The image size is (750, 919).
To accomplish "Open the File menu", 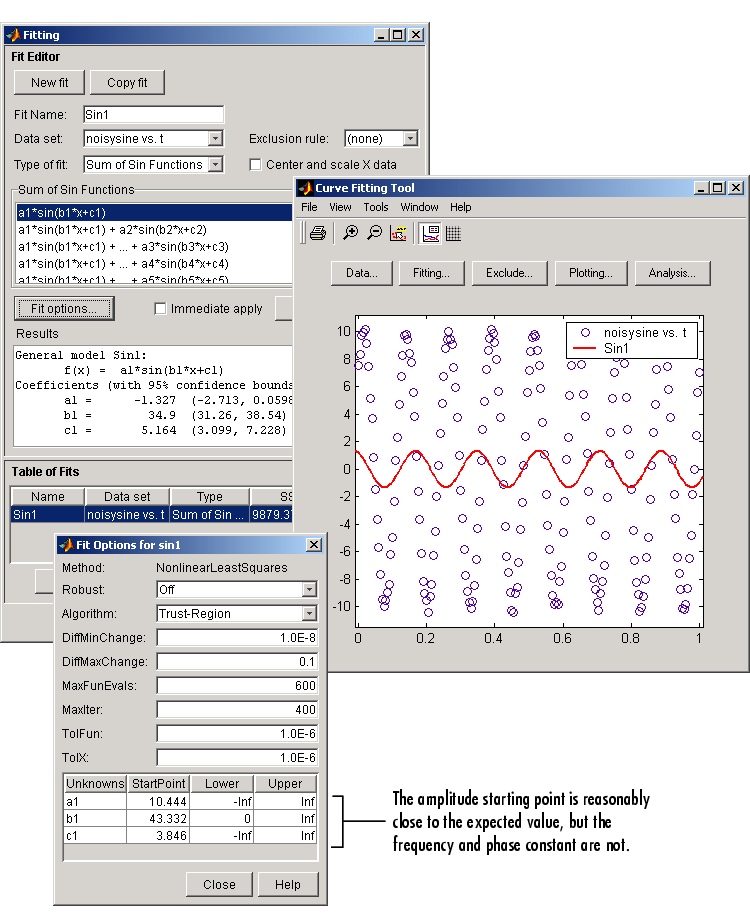I will (x=309, y=207).
